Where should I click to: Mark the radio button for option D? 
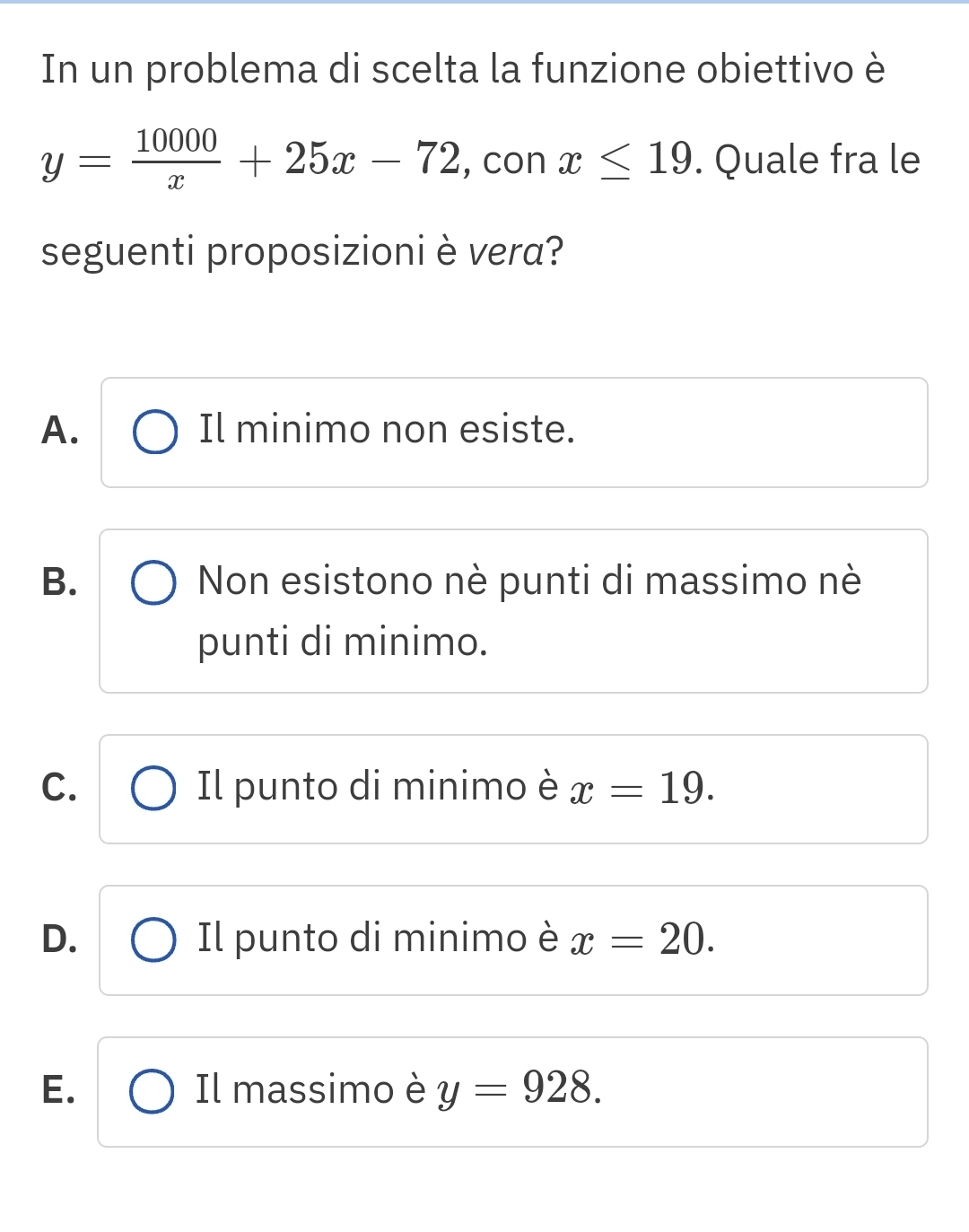[x=154, y=939]
